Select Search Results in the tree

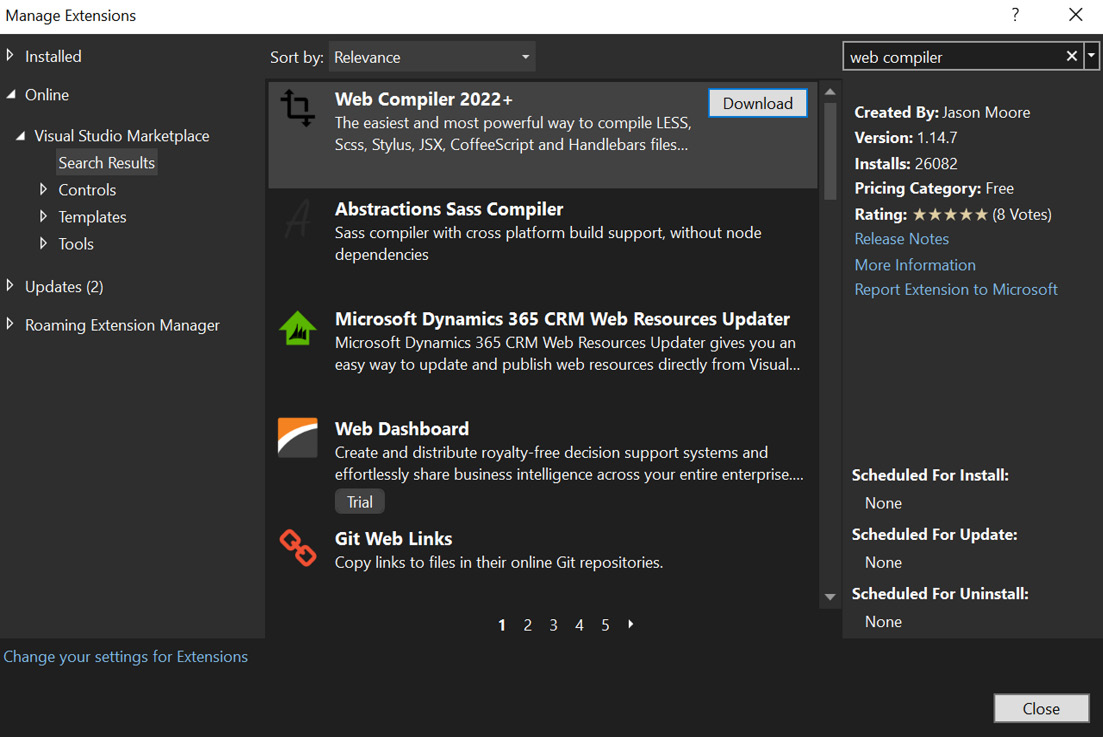coord(106,162)
